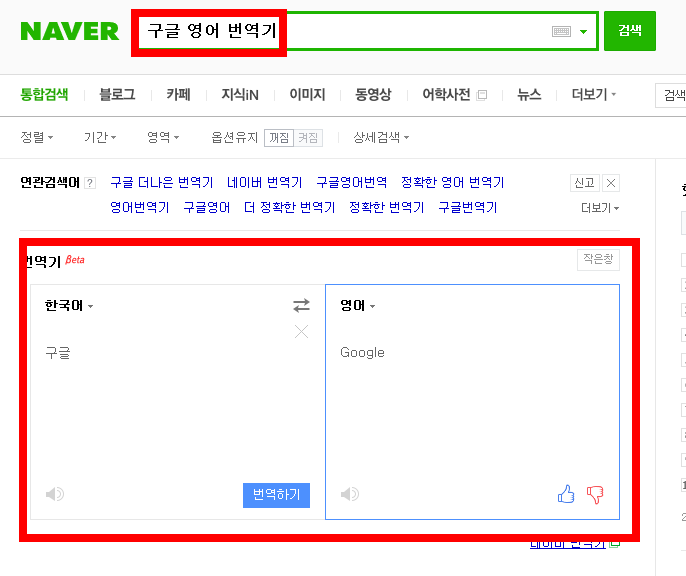Open the 카페 tab
This screenshot has height=576, width=686.
click(178, 94)
